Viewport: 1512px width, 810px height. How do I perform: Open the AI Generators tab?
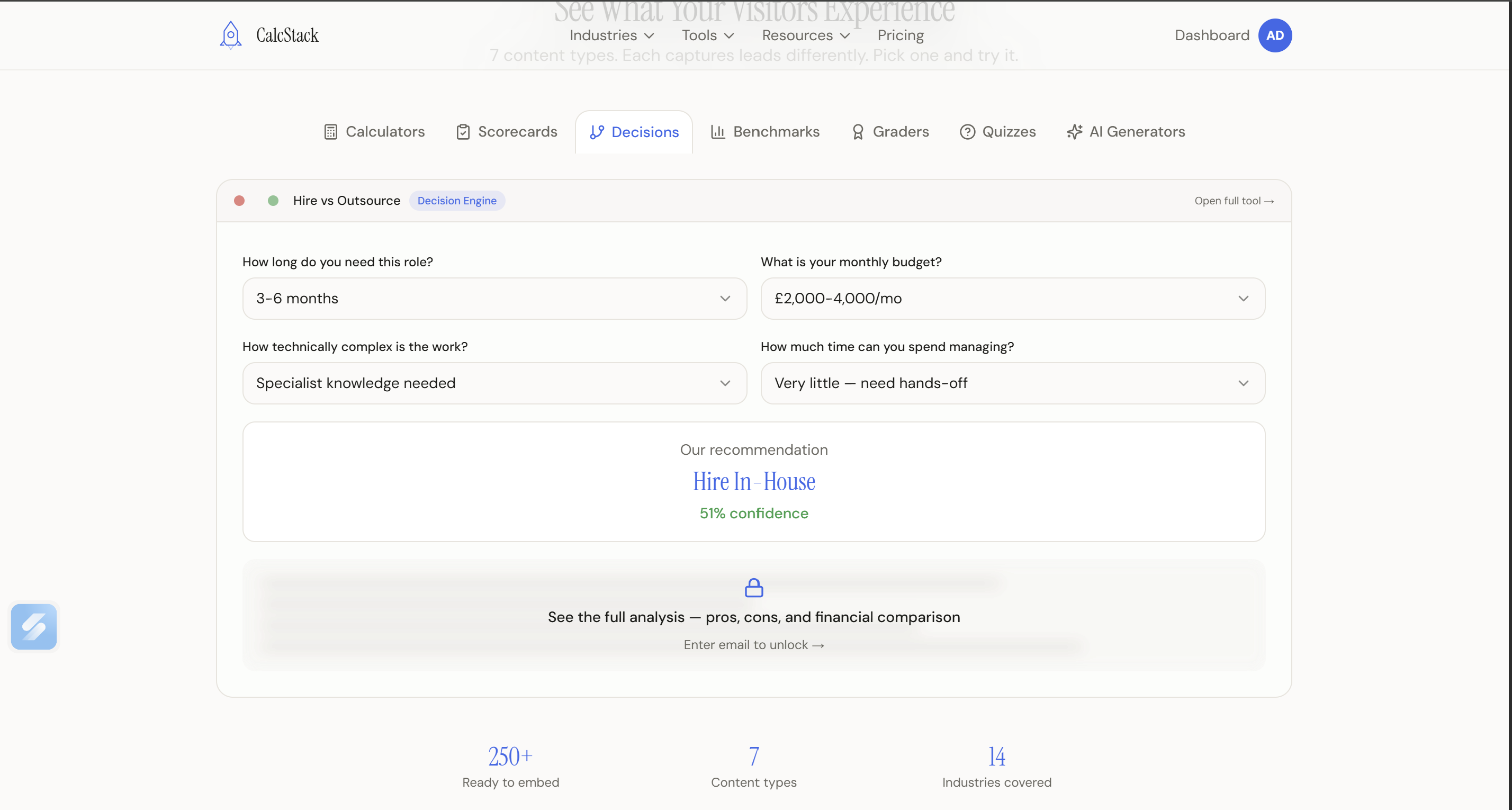pos(1126,132)
